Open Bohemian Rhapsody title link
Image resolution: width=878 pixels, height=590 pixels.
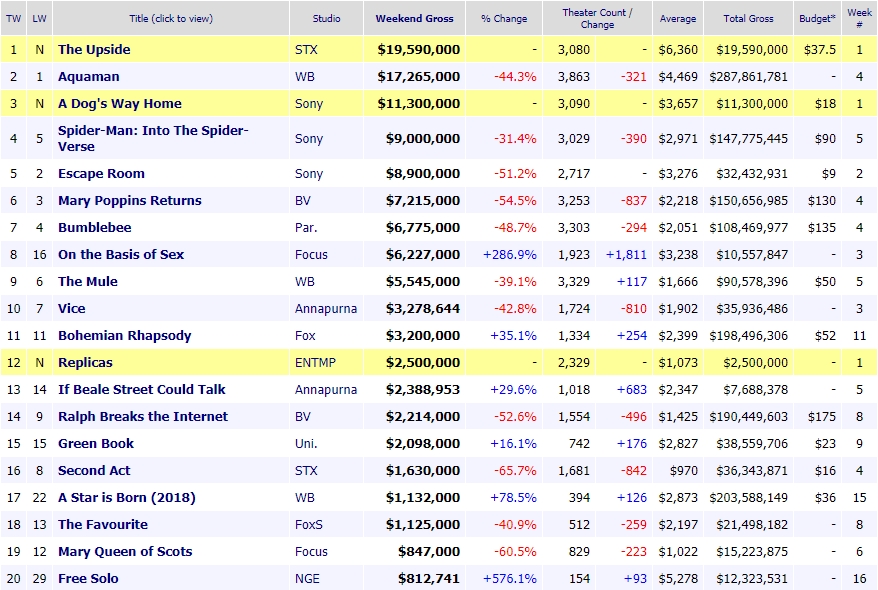(124, 335)
